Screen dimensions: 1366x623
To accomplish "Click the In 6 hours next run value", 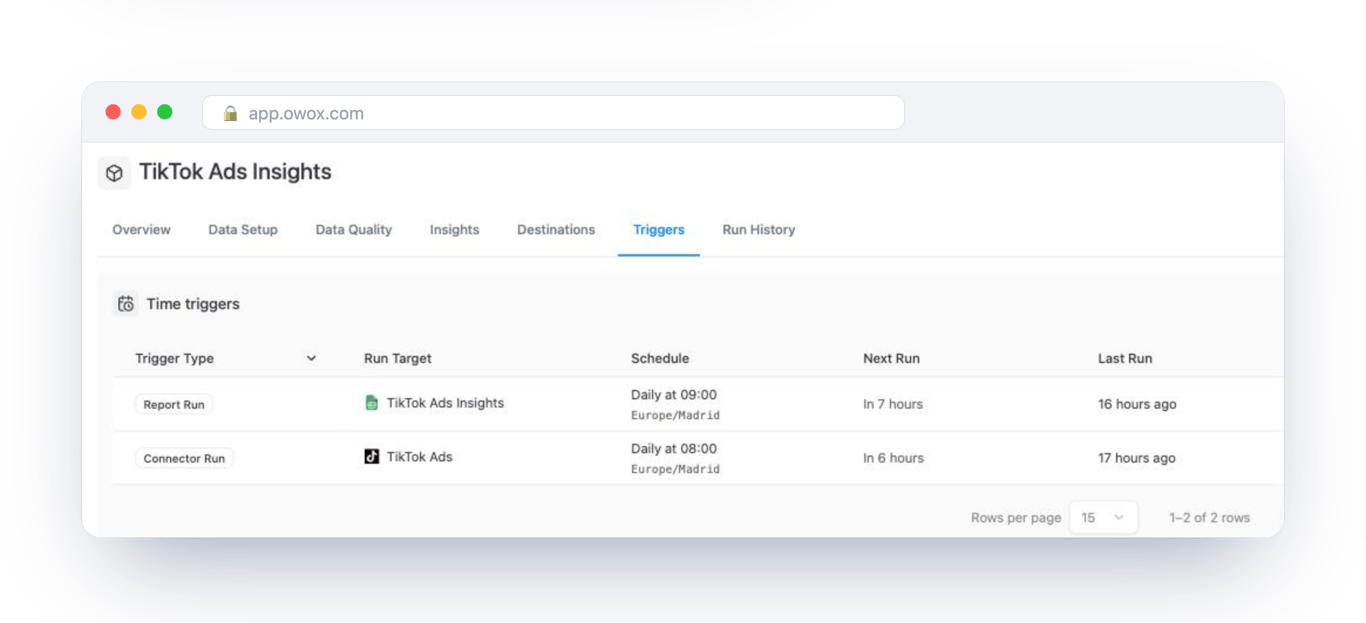I will tap(893, 459).
